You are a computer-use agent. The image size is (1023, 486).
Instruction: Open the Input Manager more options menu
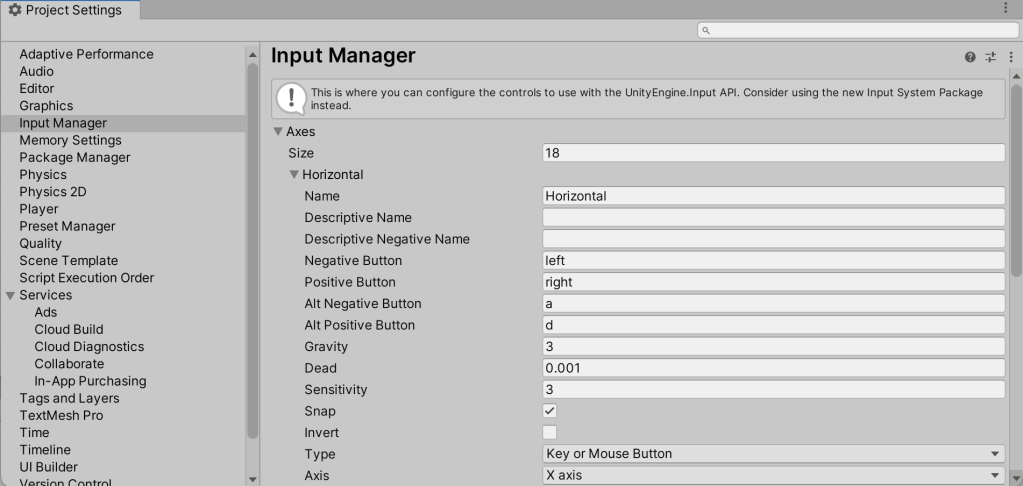[x=1010, y=58]
